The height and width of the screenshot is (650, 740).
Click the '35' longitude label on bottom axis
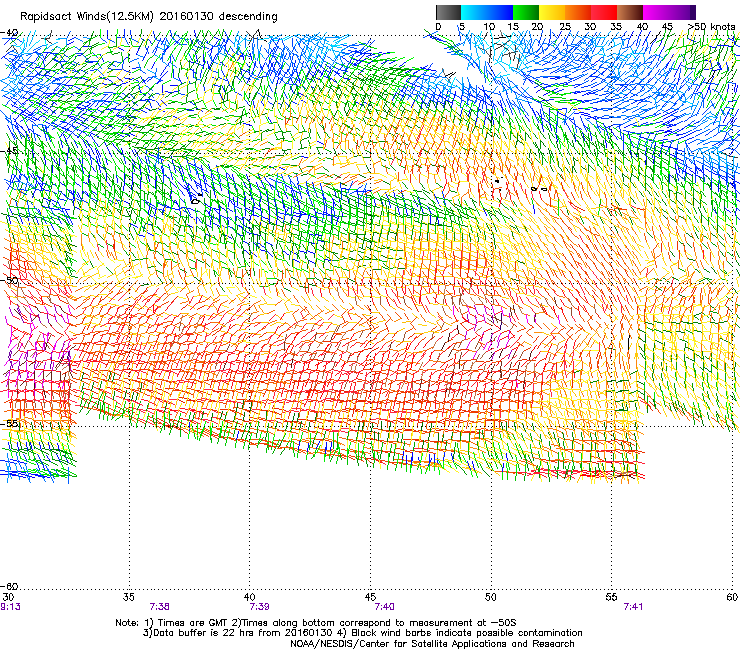click(x=128, y=597)
